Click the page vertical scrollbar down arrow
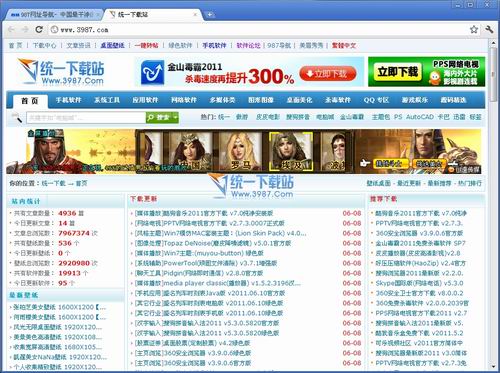 493,367
